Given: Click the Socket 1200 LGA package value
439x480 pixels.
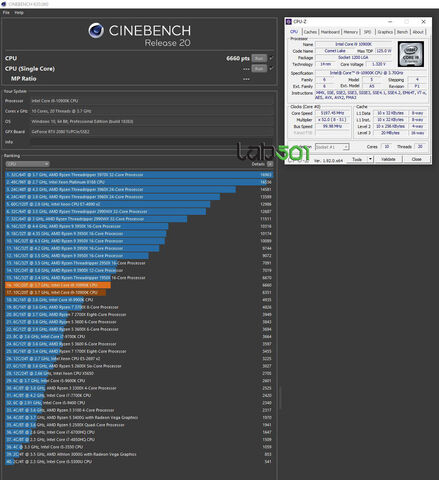Looking at the screenshot, I should tap(354, 58).
